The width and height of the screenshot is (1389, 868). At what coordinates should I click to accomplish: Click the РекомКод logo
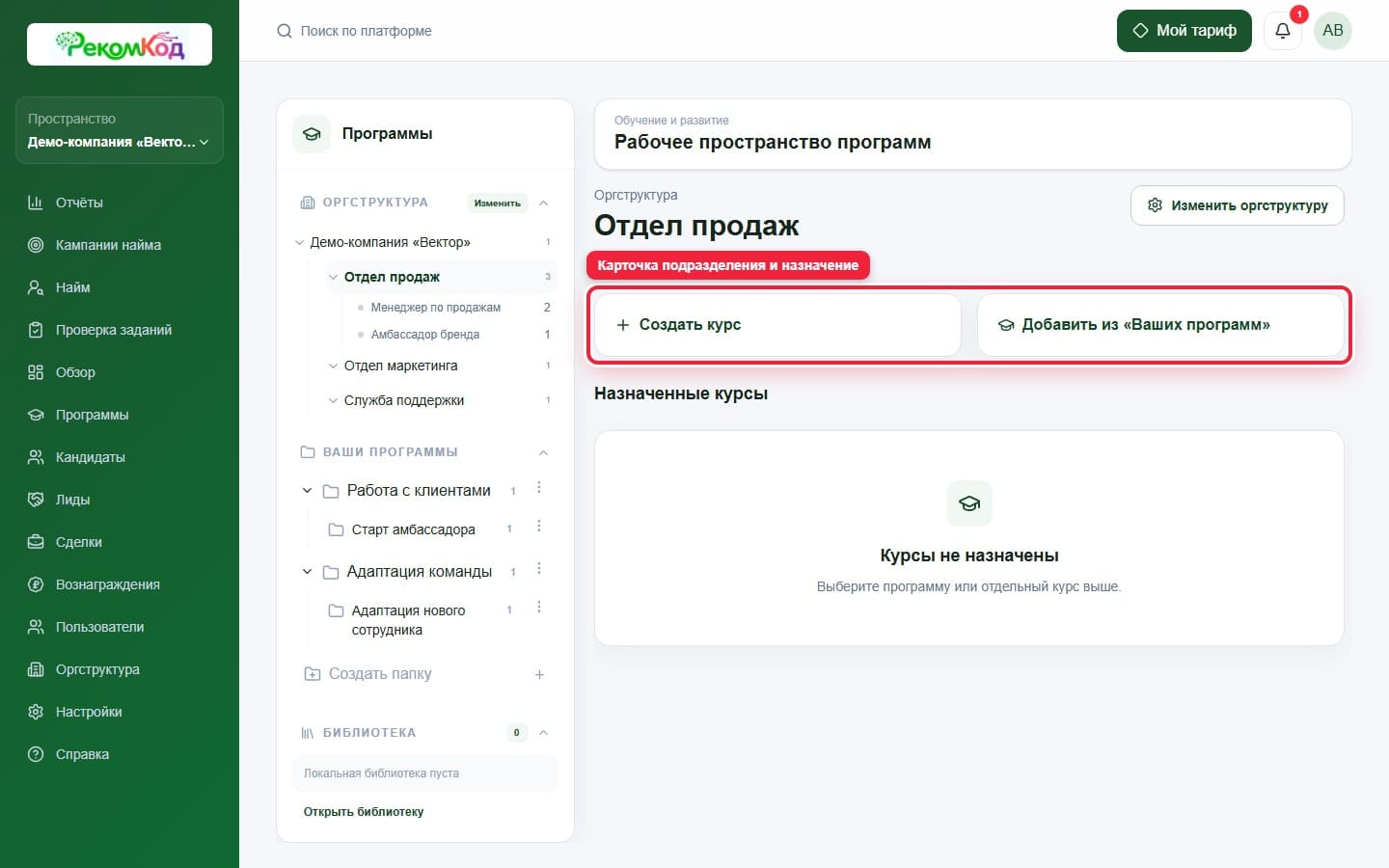[120, 44]
